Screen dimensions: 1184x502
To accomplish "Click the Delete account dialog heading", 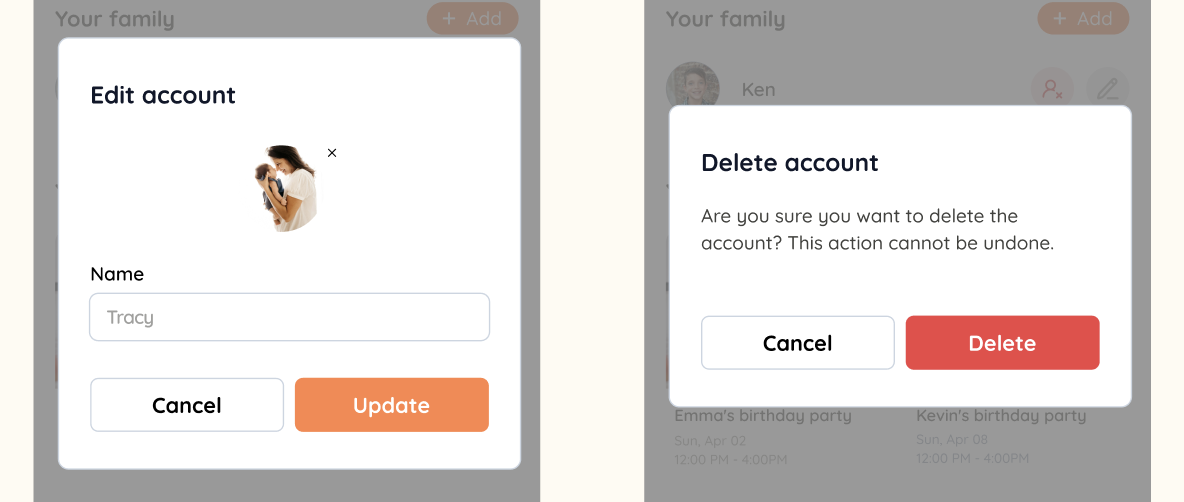I will [790, 162].
